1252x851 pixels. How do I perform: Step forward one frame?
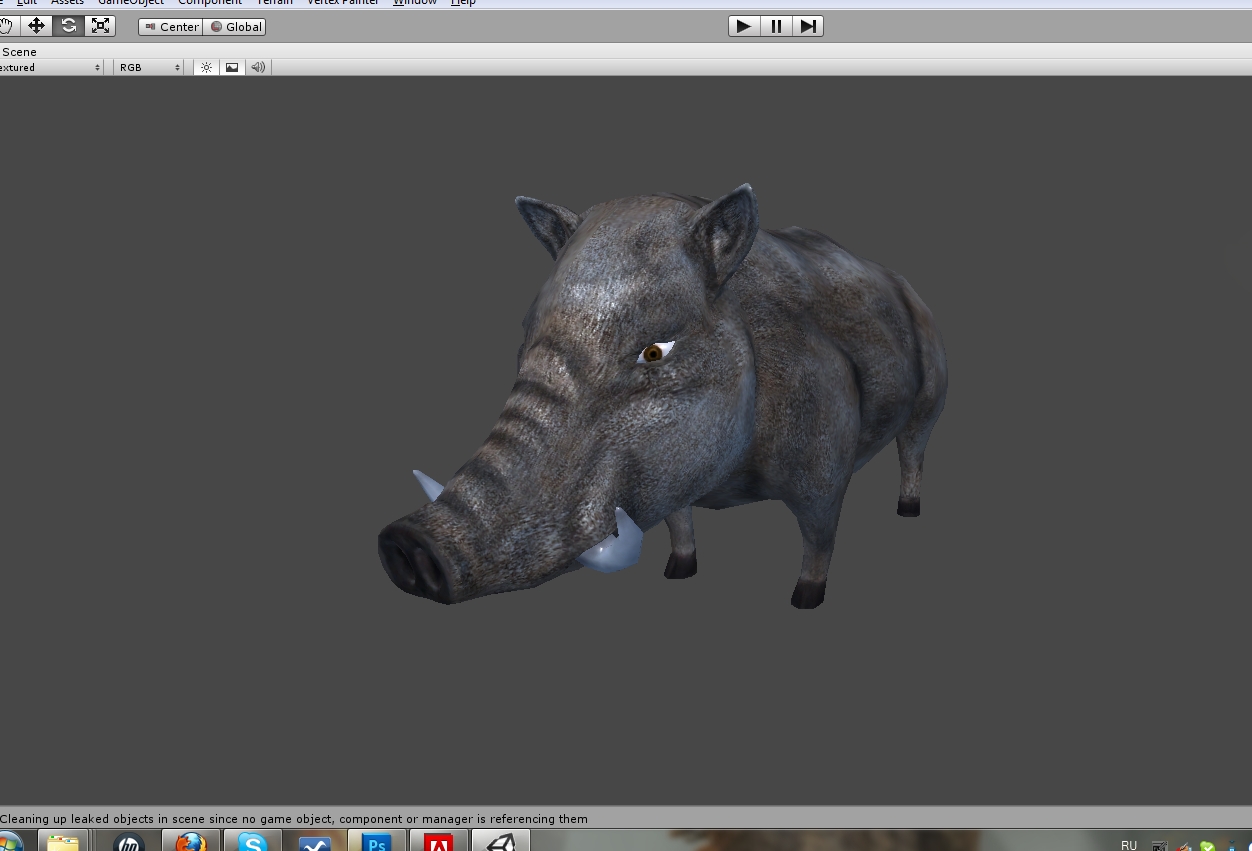807,26
